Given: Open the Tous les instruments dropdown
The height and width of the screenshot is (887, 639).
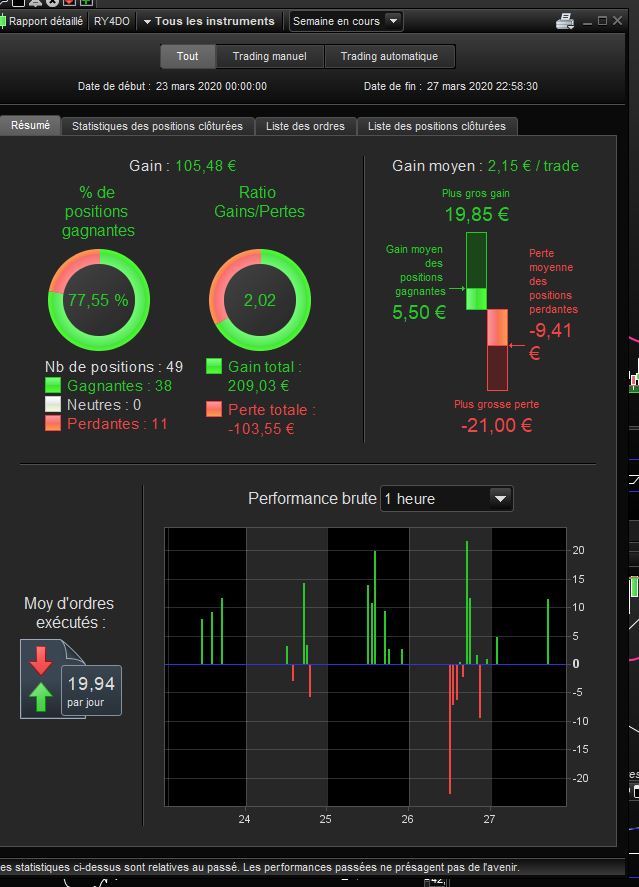Looking at the screenshot, I should pyautogui.click(x=209, y=21).
